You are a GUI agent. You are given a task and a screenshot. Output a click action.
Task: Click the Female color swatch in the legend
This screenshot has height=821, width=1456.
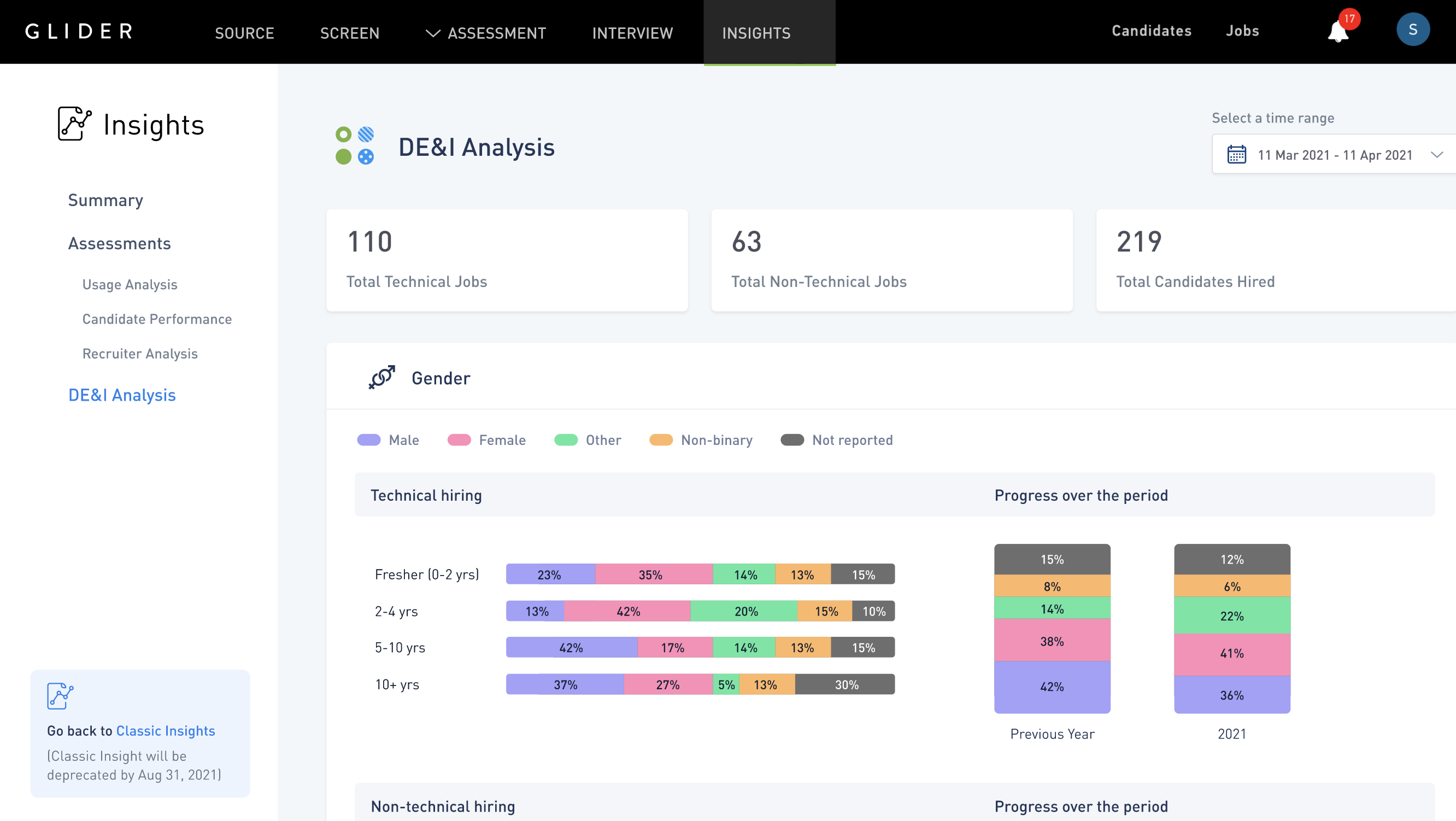pos(459,439)
